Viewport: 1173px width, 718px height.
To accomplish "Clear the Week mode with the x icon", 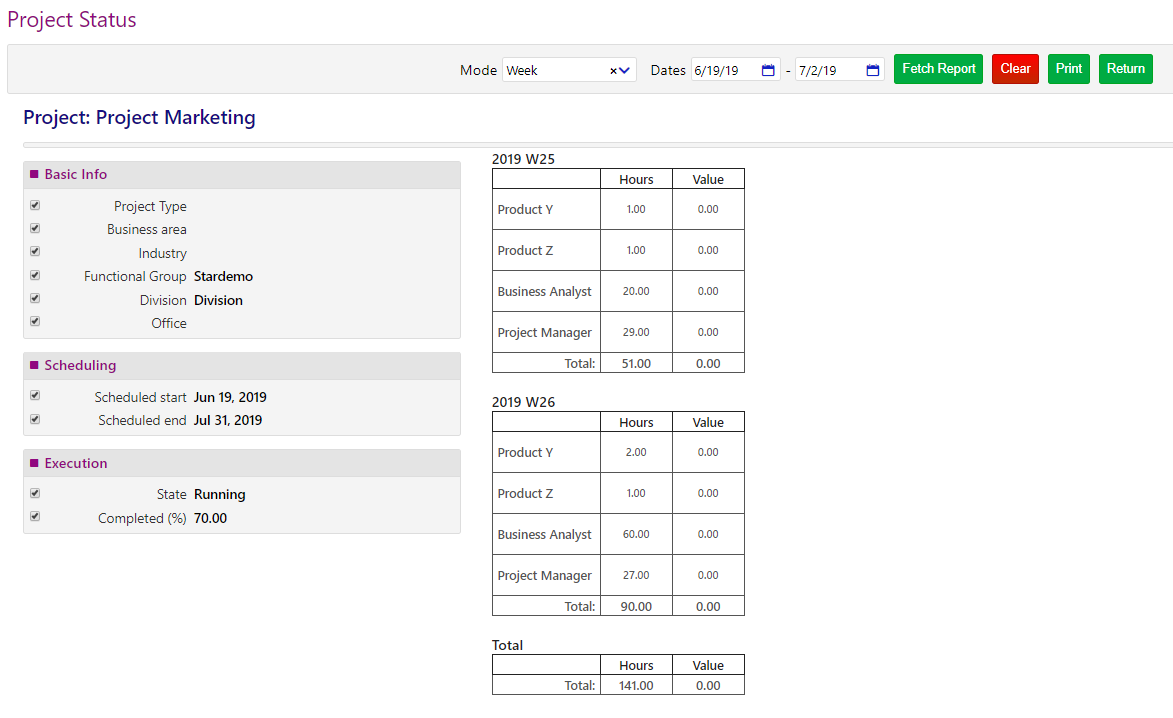I will click(x=611, y=69).
